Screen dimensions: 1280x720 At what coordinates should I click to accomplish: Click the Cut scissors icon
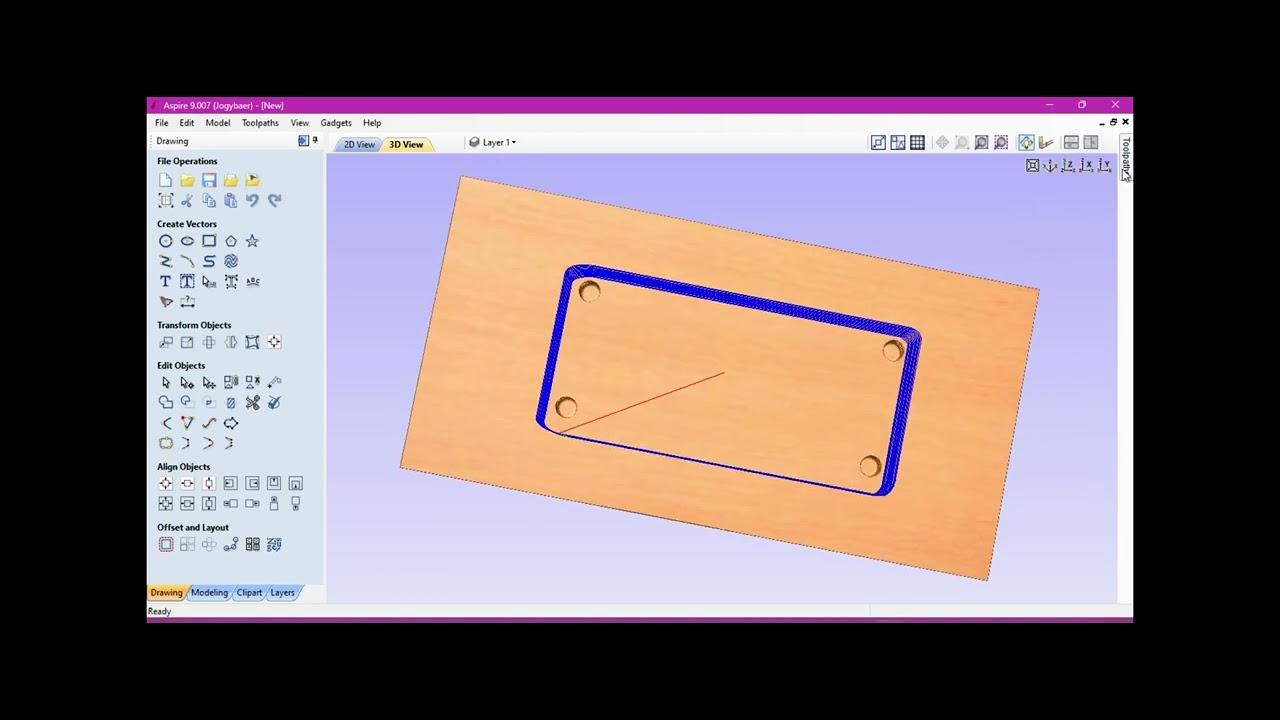coord(187,200)
